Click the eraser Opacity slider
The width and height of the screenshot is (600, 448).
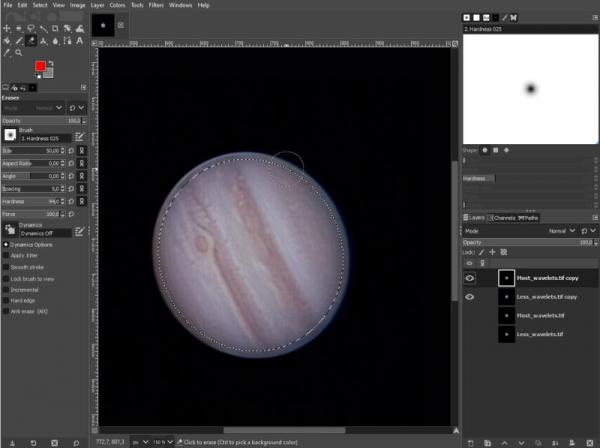click(44, 121)
